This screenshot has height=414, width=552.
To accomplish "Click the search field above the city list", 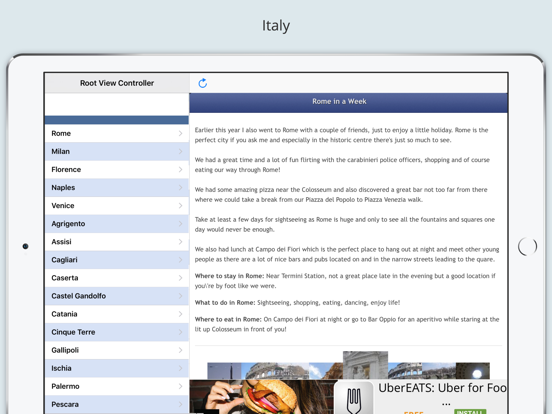I will click(117, 105).
